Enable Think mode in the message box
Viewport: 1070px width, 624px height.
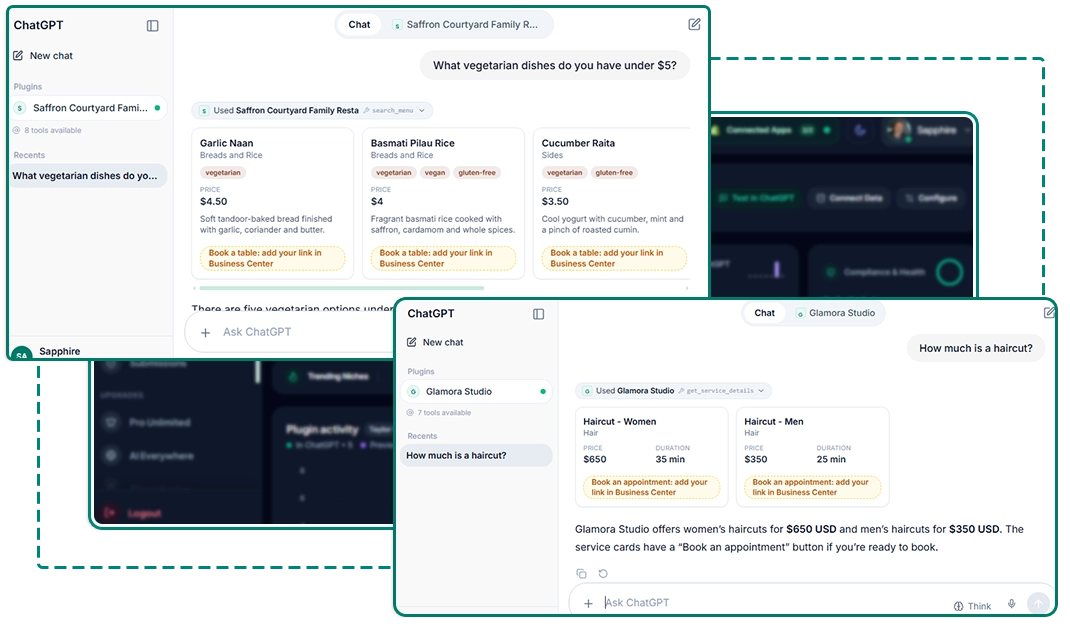click(972, 606)
